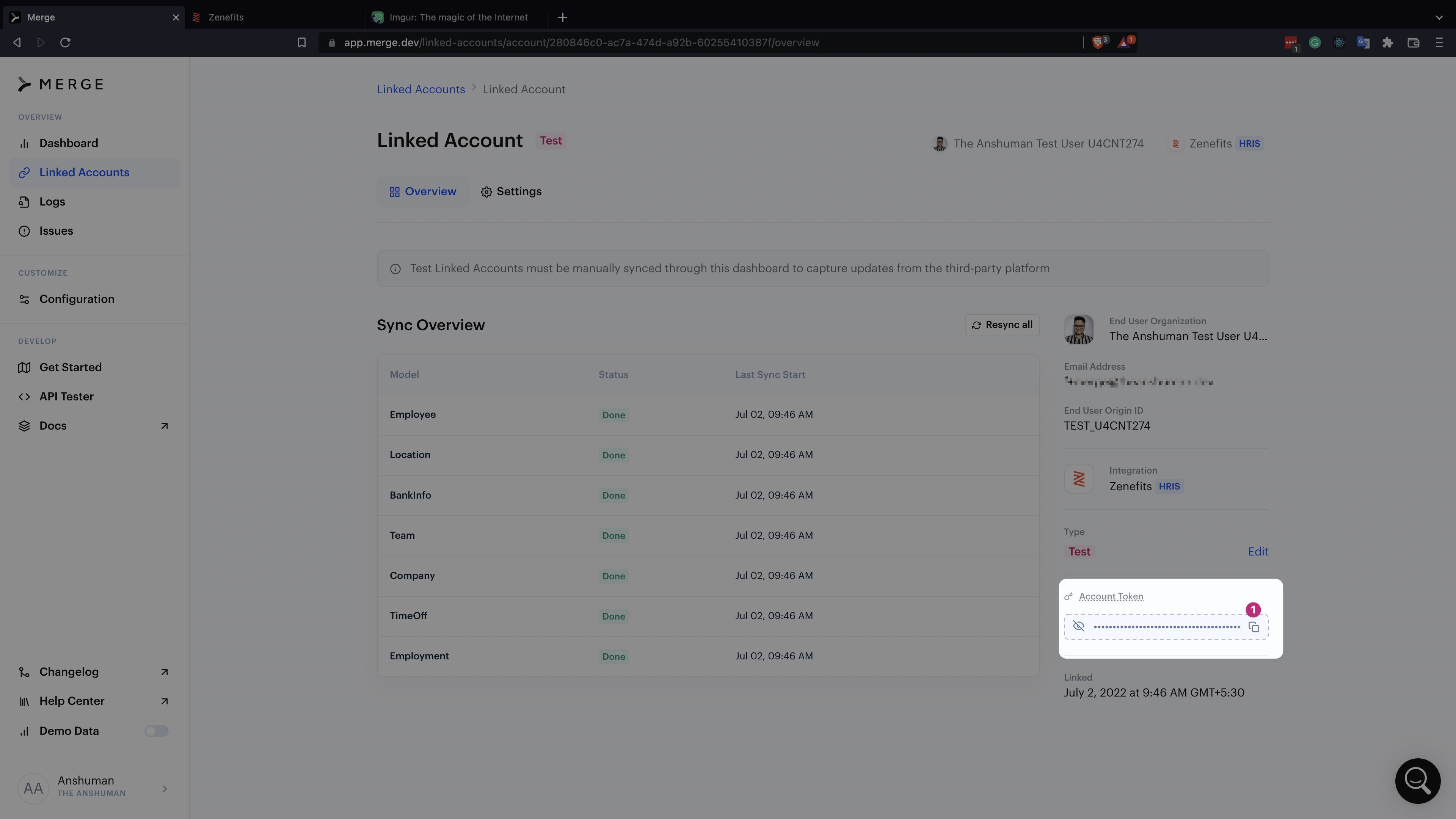Viewport: 1456px width, 819px height.
Task: Click the Model column header
Action: [404, 375]
